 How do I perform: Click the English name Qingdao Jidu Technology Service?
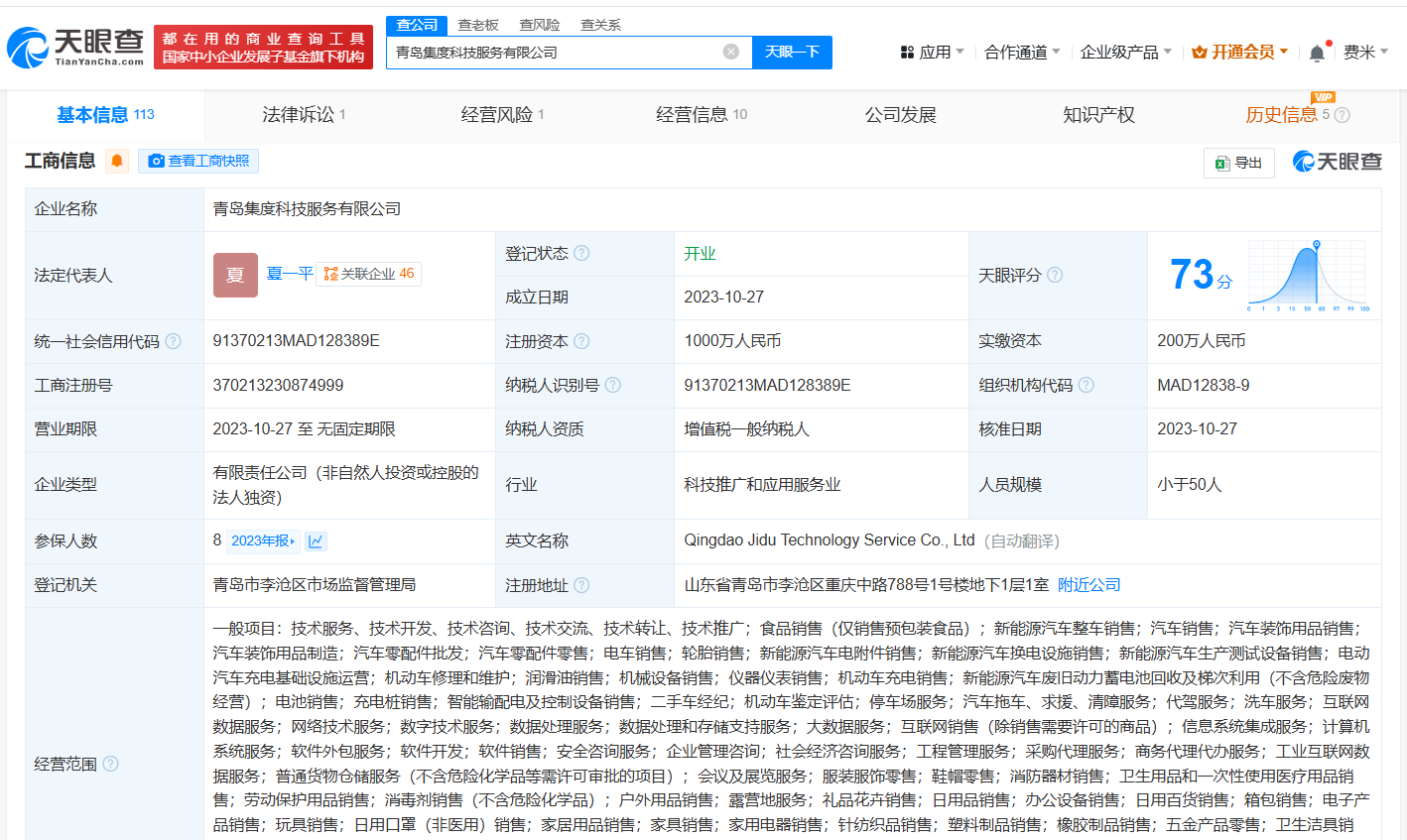click(x=830, y=540)
